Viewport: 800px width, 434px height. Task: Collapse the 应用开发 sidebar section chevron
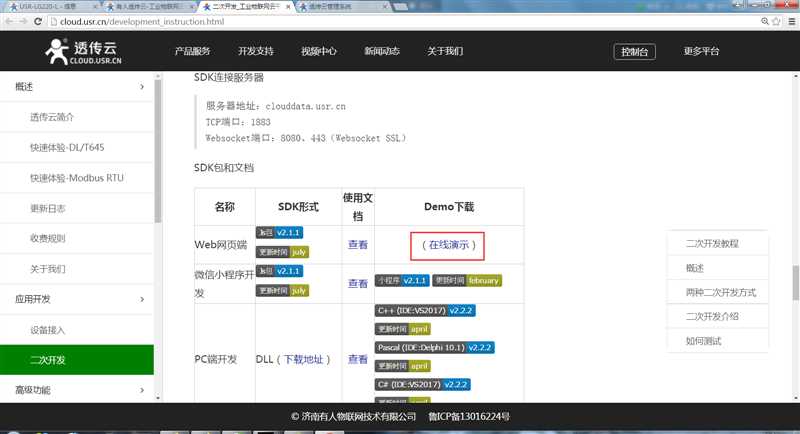[142, 299]
